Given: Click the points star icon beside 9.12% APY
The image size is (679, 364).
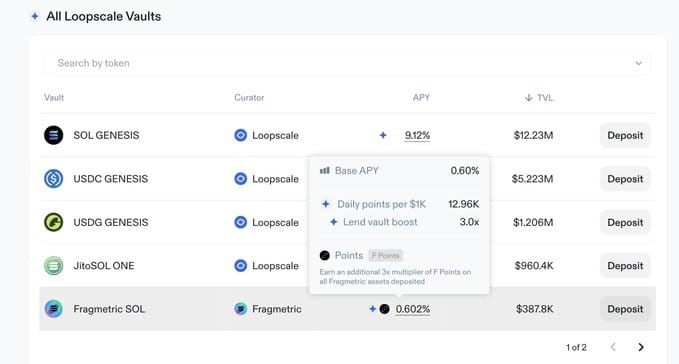Looking at the screenshot, I should click(x=383, y=135).
